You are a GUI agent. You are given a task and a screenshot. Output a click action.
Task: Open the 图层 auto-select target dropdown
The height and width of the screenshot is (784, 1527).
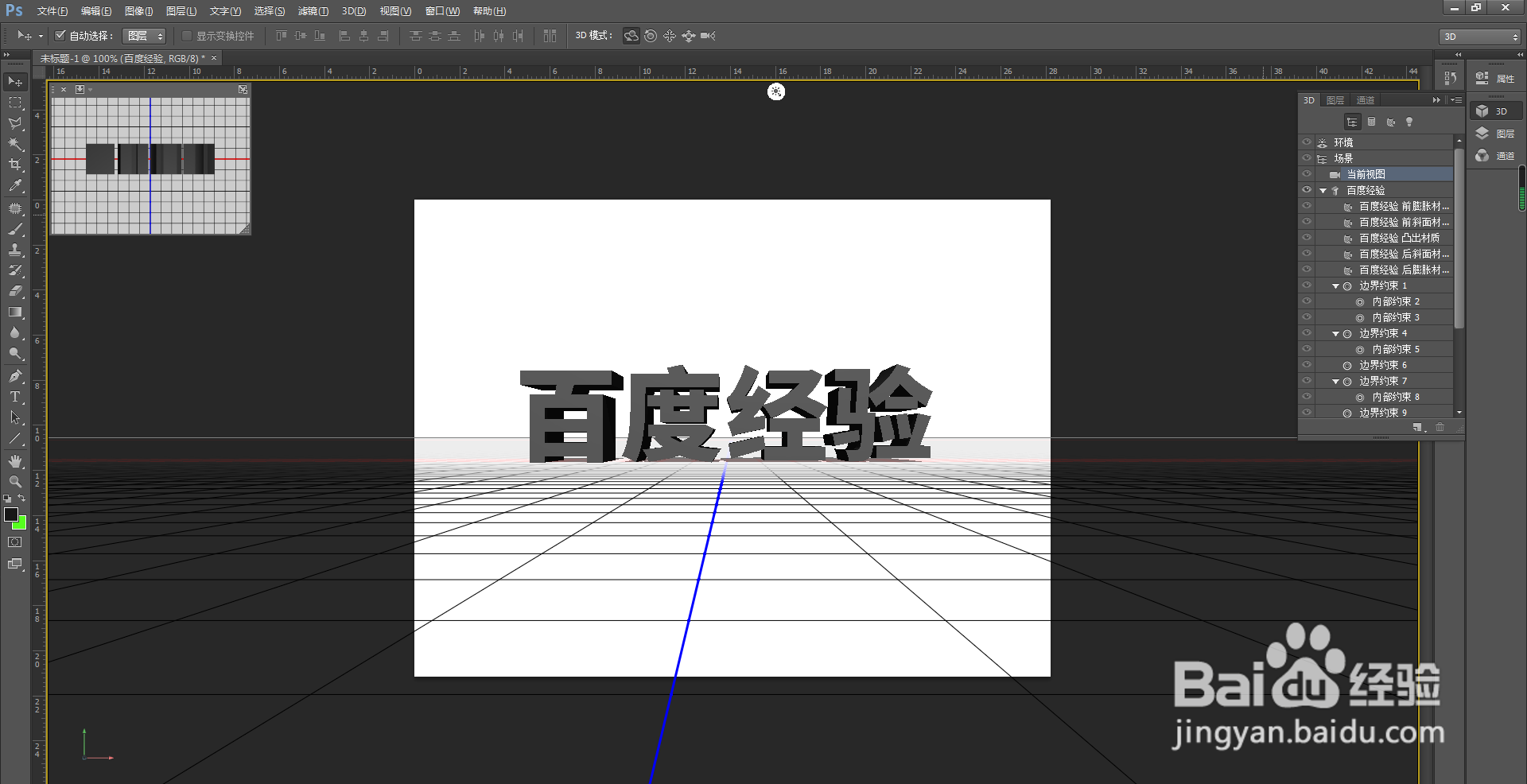point(144,36)
